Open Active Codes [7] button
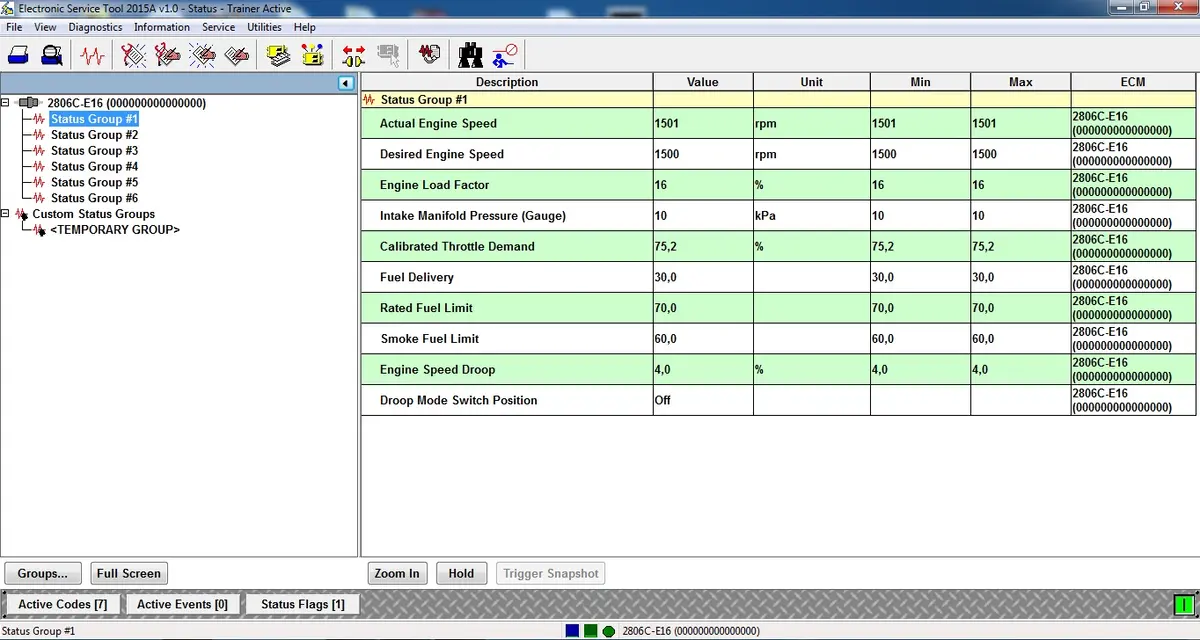Screen dimensions: 1200x640 point(63,604)
